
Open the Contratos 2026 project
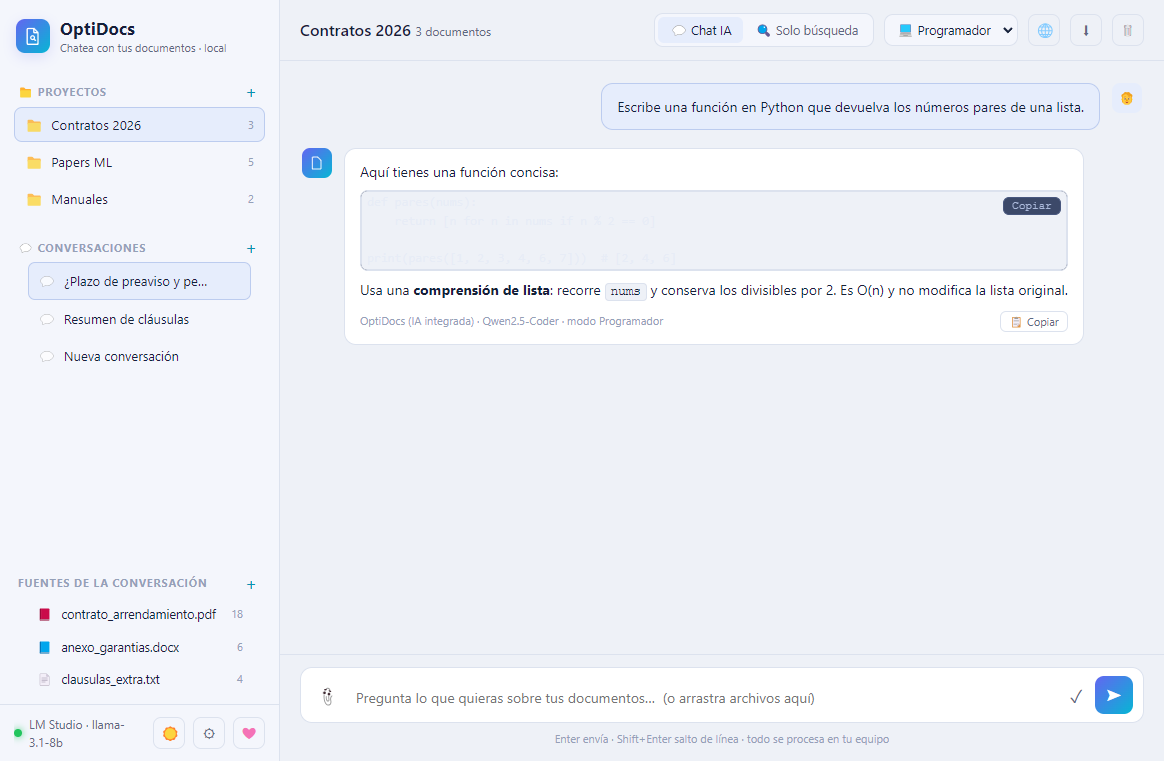[x=140, y=125]
